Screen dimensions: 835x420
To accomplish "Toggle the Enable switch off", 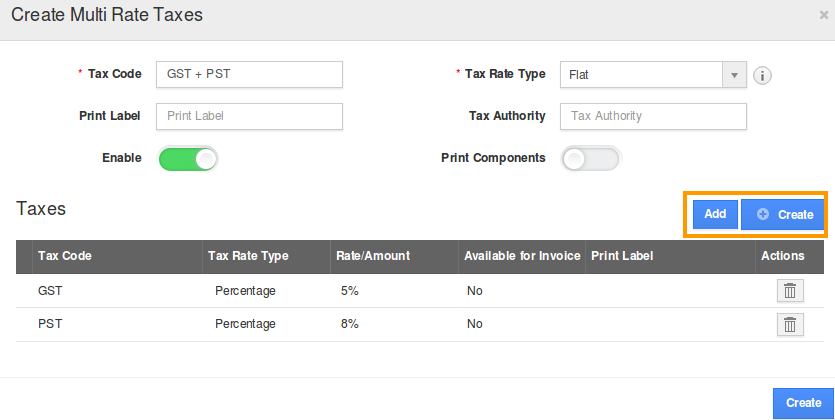I will [x=188, y=158].
